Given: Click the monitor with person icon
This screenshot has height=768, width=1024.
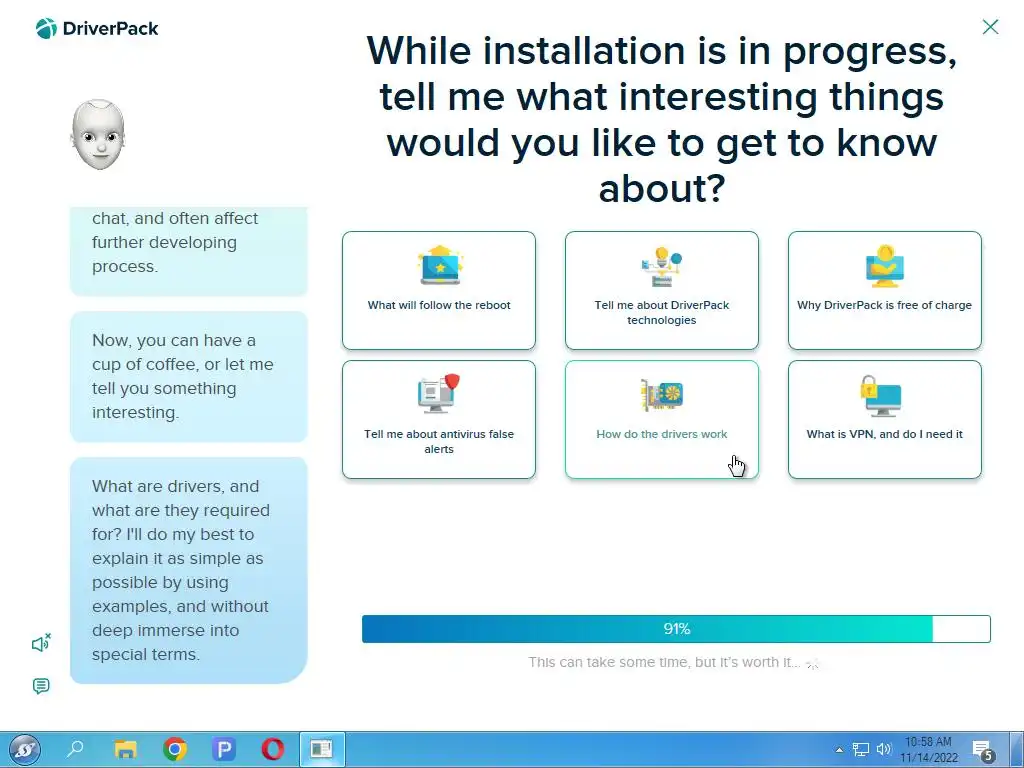Looking at the screenshot, I should coord(884,266).
